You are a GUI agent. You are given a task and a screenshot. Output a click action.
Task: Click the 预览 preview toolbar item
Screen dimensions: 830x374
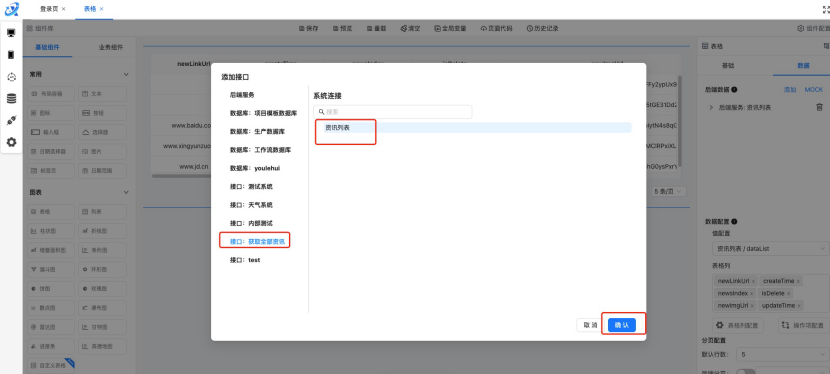pos(342,29)
